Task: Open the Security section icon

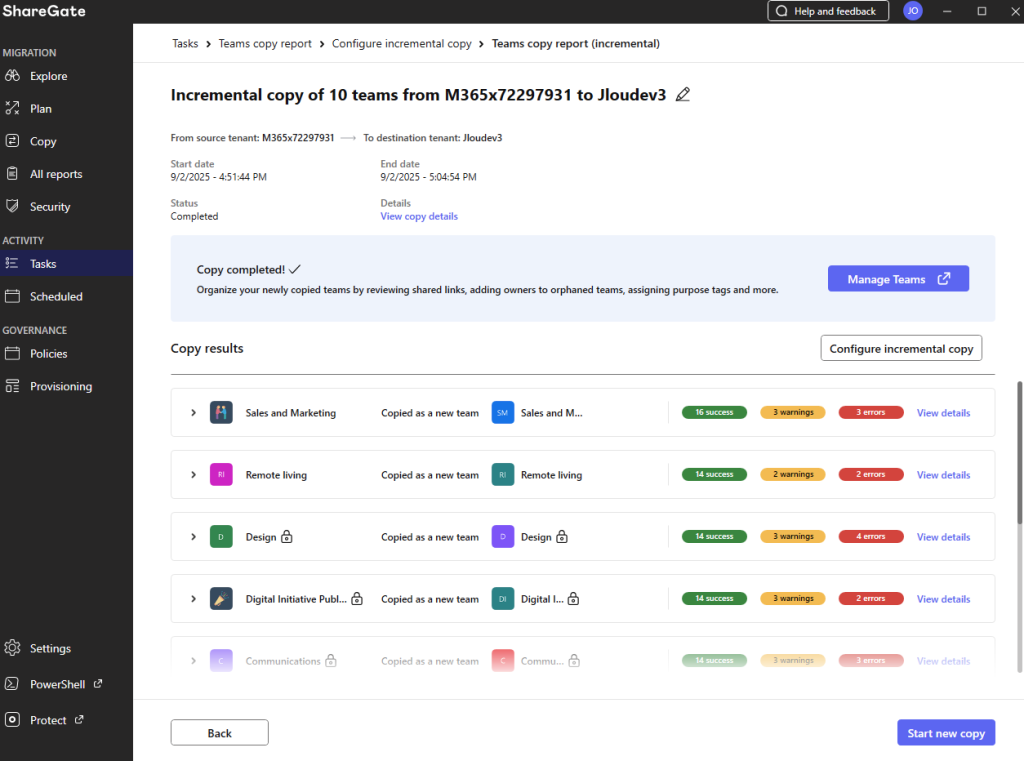Action: click(12, 206)
